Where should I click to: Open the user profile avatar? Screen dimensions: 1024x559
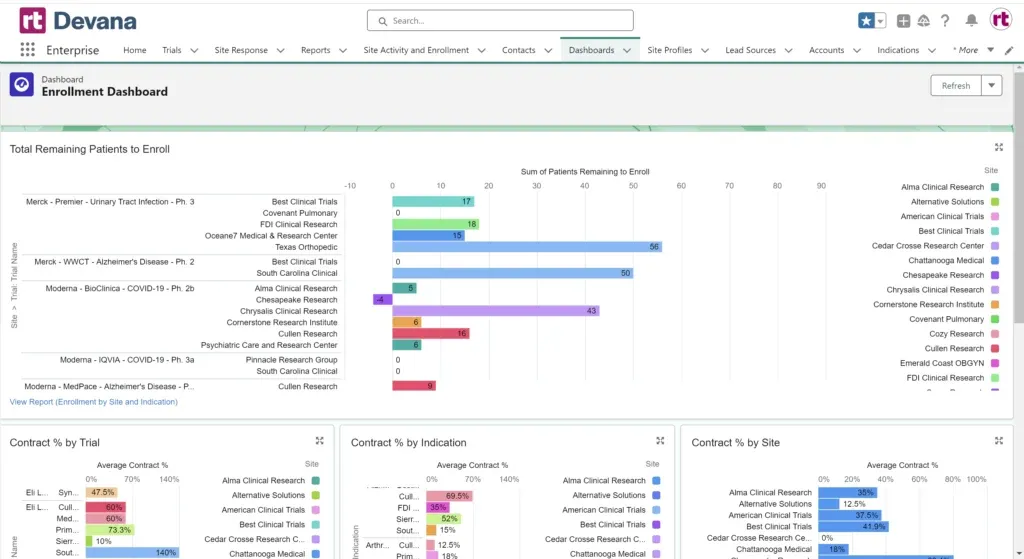tap(1000, 20)
